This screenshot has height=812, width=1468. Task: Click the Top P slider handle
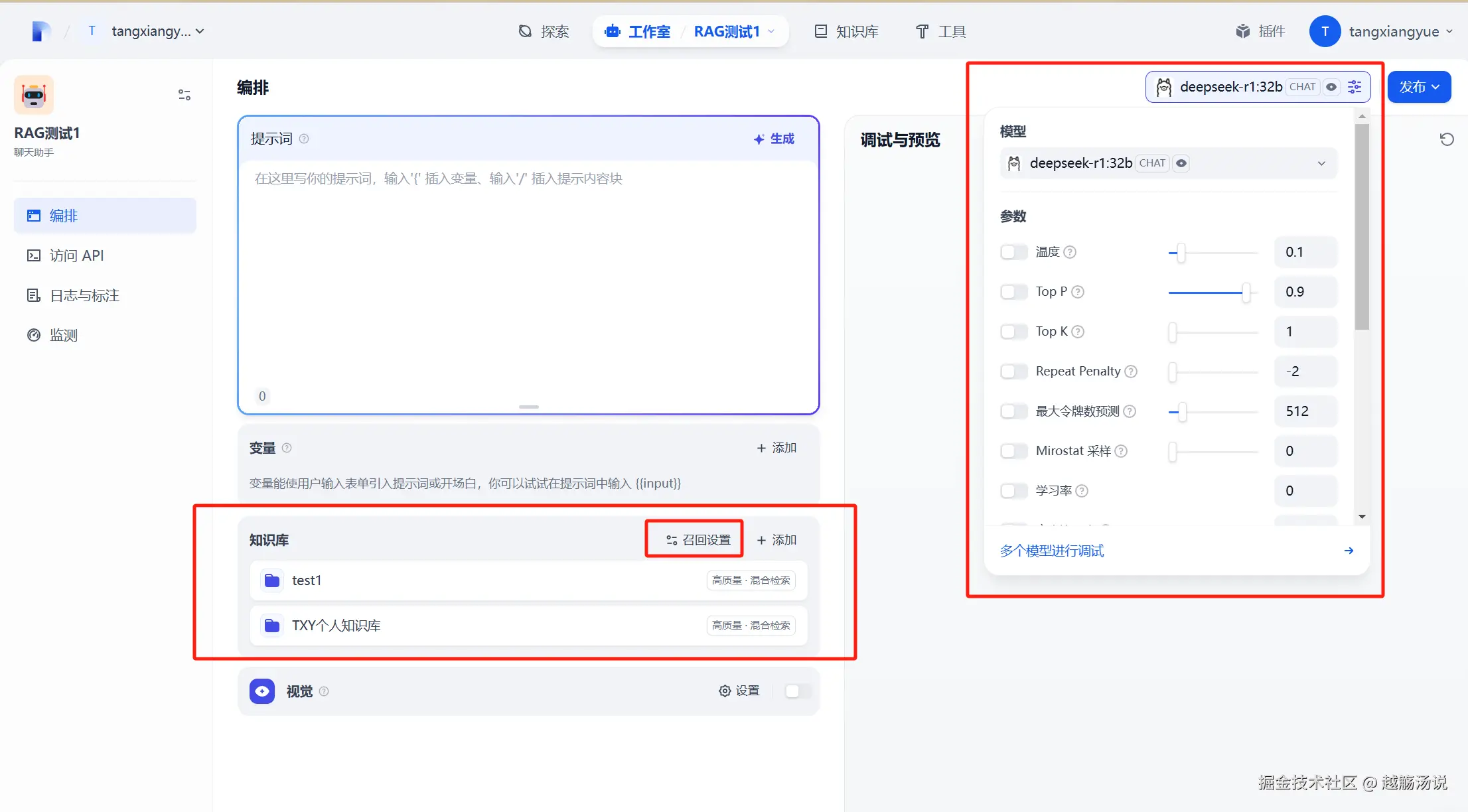[x=1246, y=292]
